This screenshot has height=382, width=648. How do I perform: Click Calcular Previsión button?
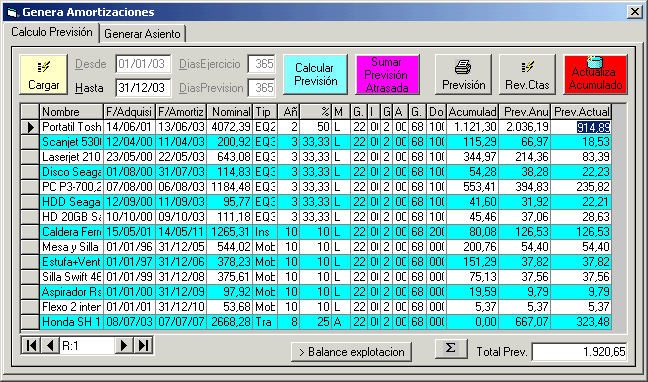point(315,75)
